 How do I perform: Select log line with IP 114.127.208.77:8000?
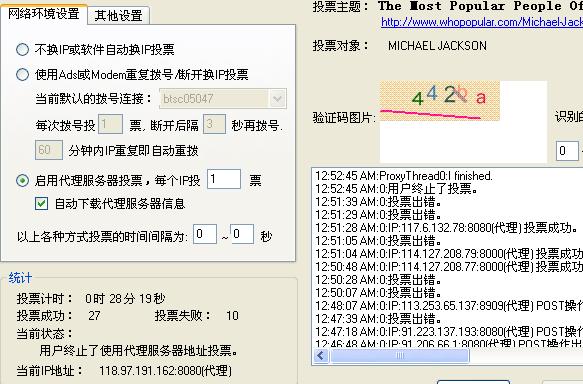click(x=449, y=267)
